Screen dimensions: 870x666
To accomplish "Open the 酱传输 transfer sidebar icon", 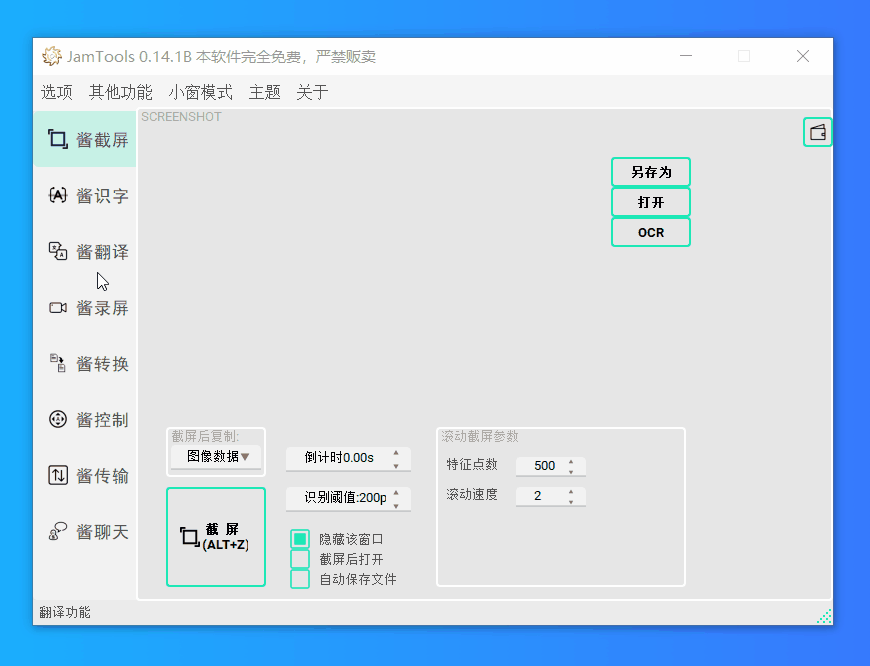I will (x=58, y=475).
